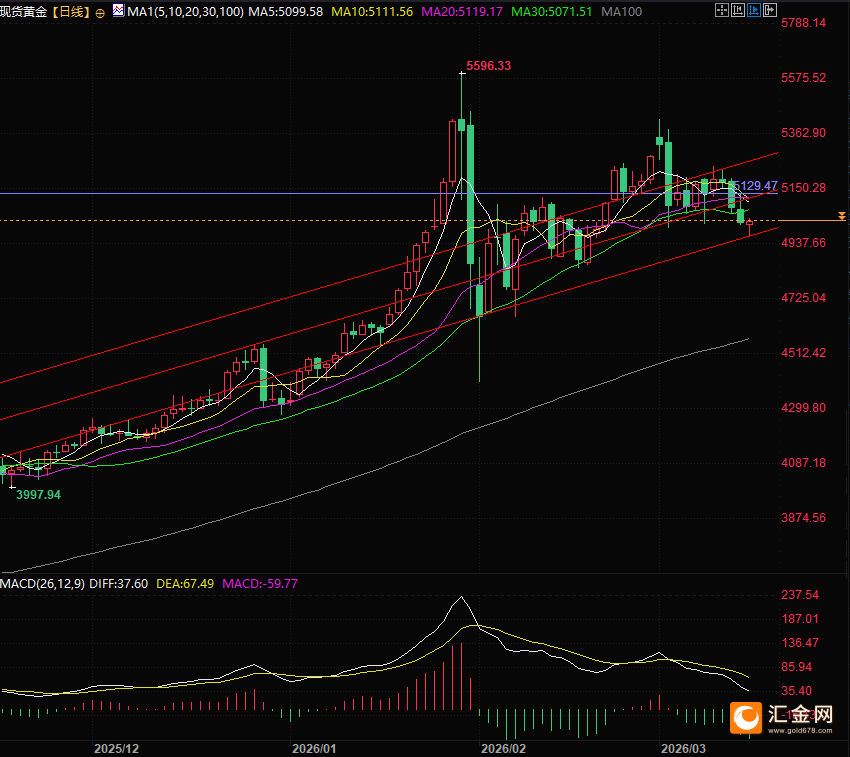The width and height of the screenshot is (850, 757).
Task: Click the 5129.47 horizontal line label
Action: [x=756, y=185]
